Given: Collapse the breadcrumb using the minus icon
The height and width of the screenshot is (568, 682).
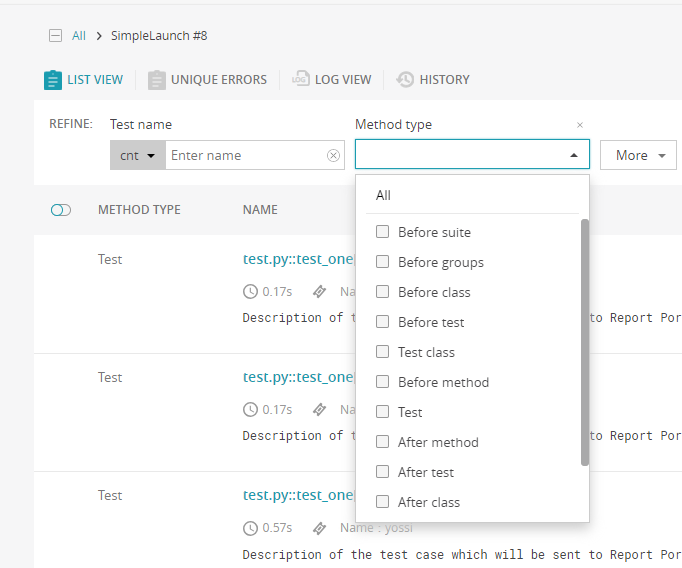Looking at the screenshot, I should (x=55, y=36).
